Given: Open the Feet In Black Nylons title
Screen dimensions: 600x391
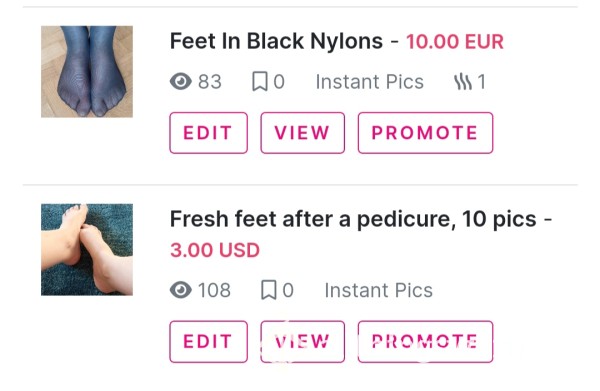Looking at the screenshot, I should click(x=276, y=41).
